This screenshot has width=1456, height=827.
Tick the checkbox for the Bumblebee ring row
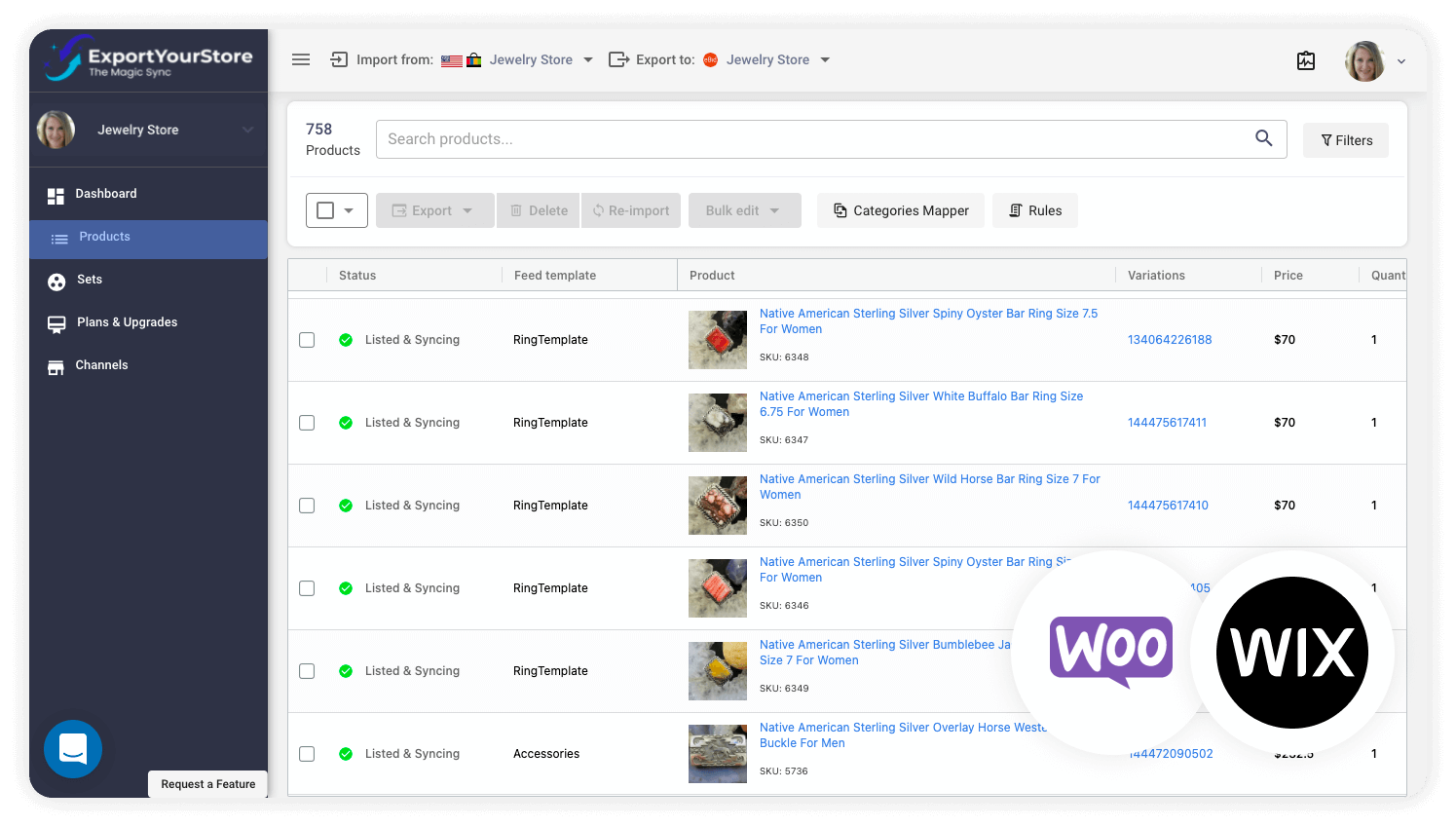pyautogui.click(x=307, y=671)
